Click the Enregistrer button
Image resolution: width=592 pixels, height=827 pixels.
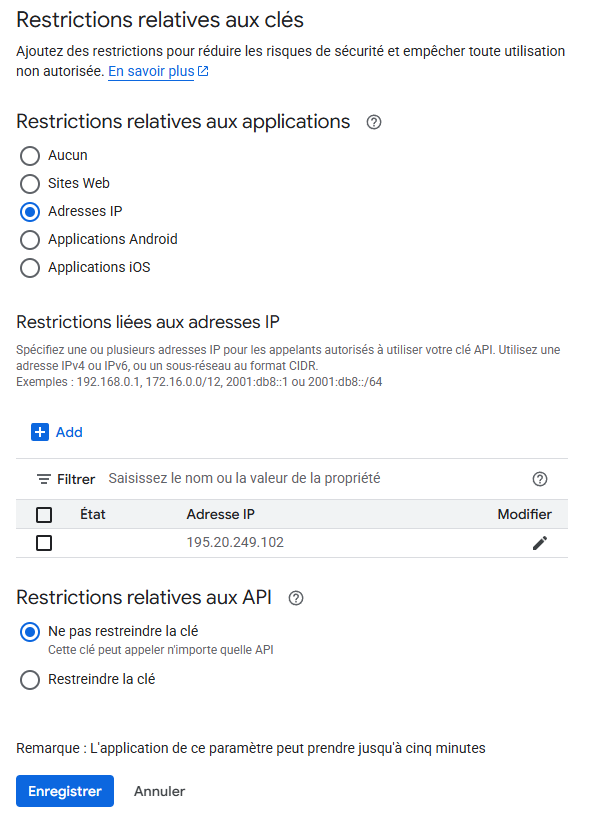(x=65, y=791)
